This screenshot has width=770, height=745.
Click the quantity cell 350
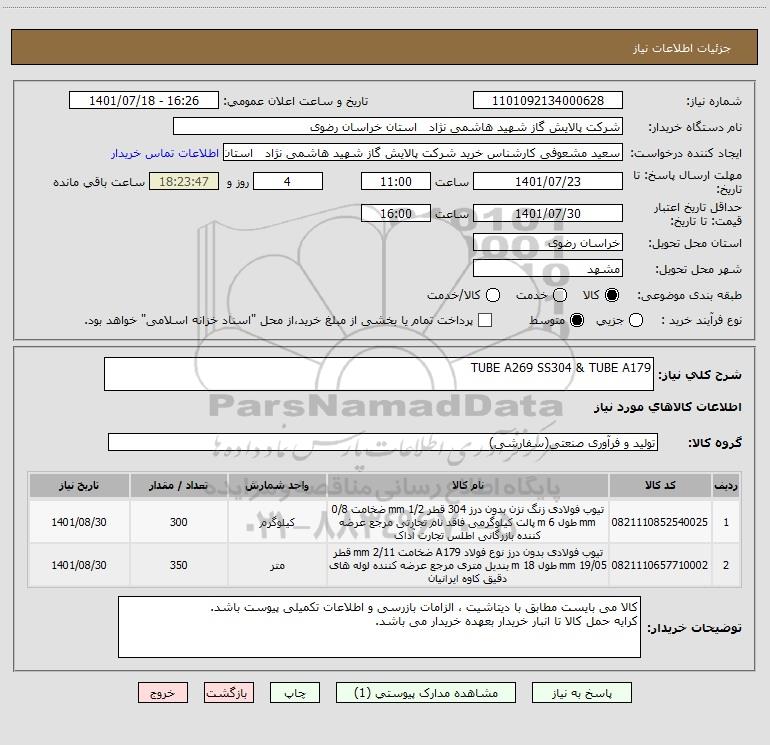pyautogui.click(x=179, y=565)
